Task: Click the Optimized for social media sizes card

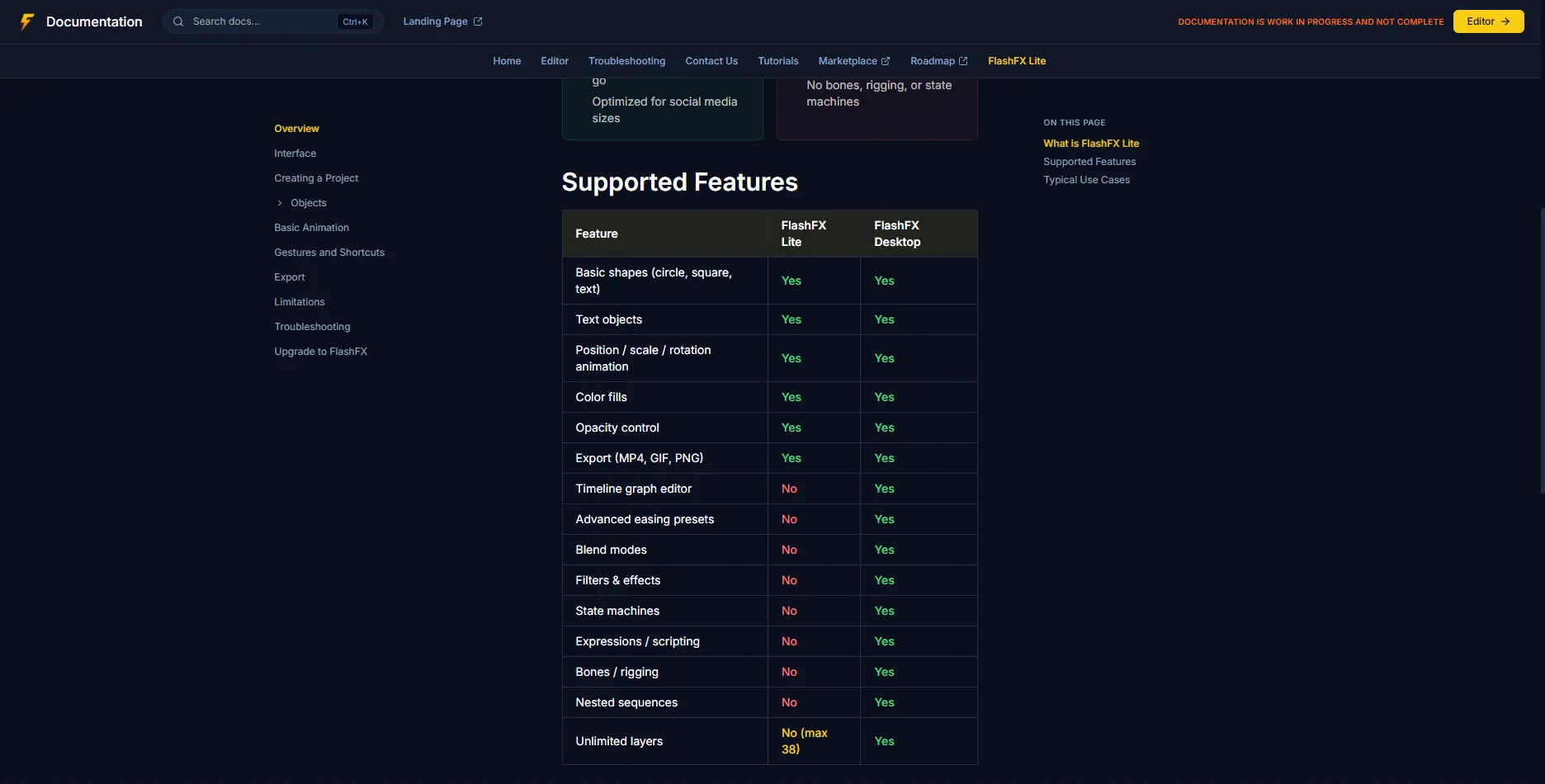Action: click(663, 110)
